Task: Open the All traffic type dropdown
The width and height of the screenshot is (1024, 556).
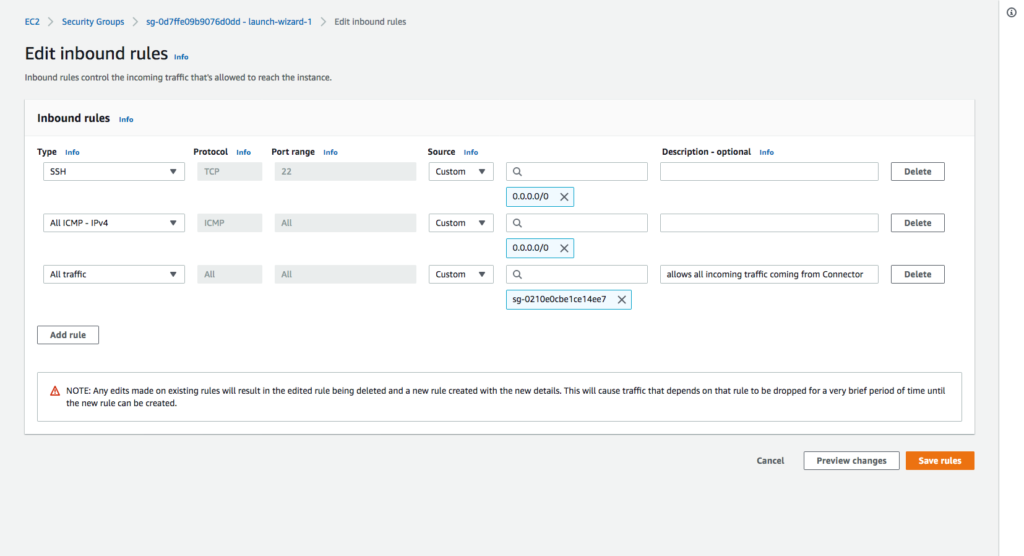Action: tap(114, 274)
